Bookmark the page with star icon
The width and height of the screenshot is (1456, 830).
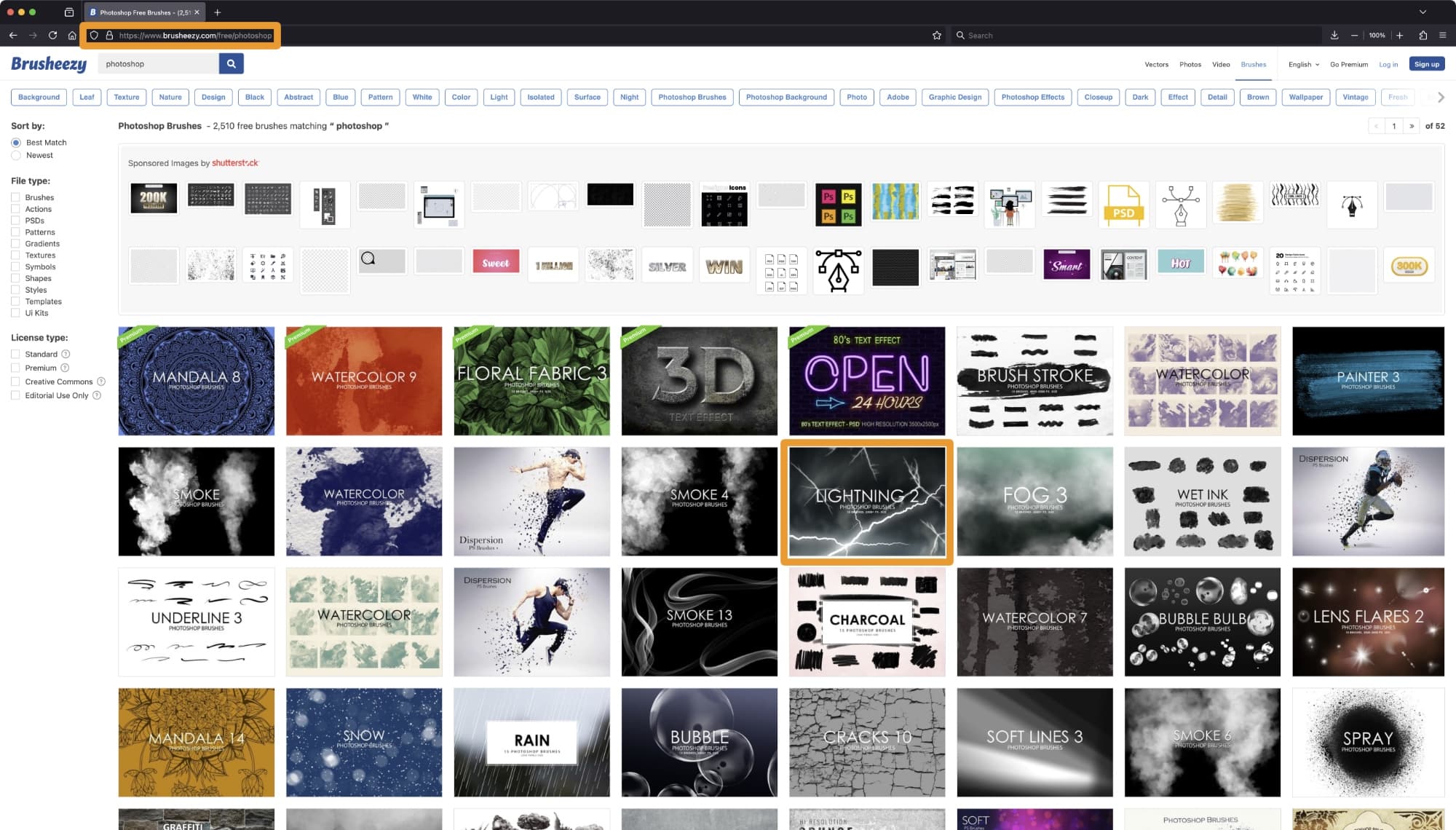(x=937, y=35)
